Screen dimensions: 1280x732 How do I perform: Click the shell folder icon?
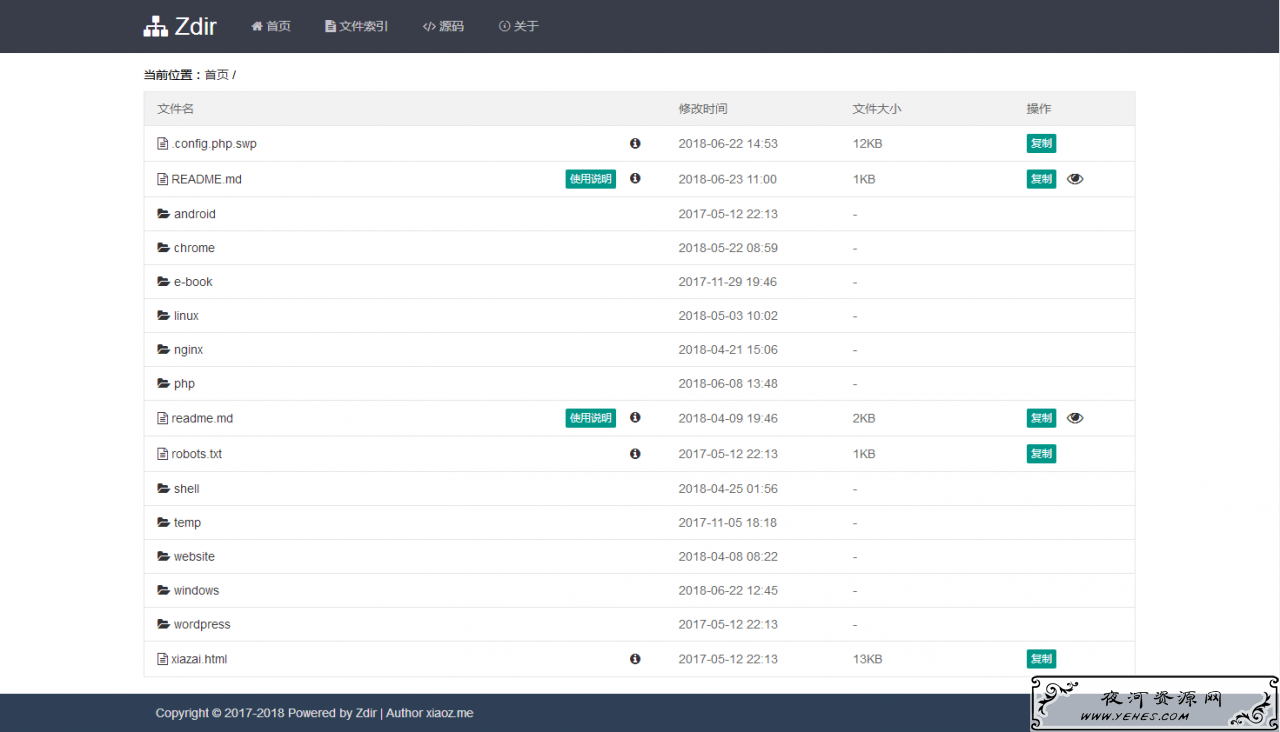163,489
